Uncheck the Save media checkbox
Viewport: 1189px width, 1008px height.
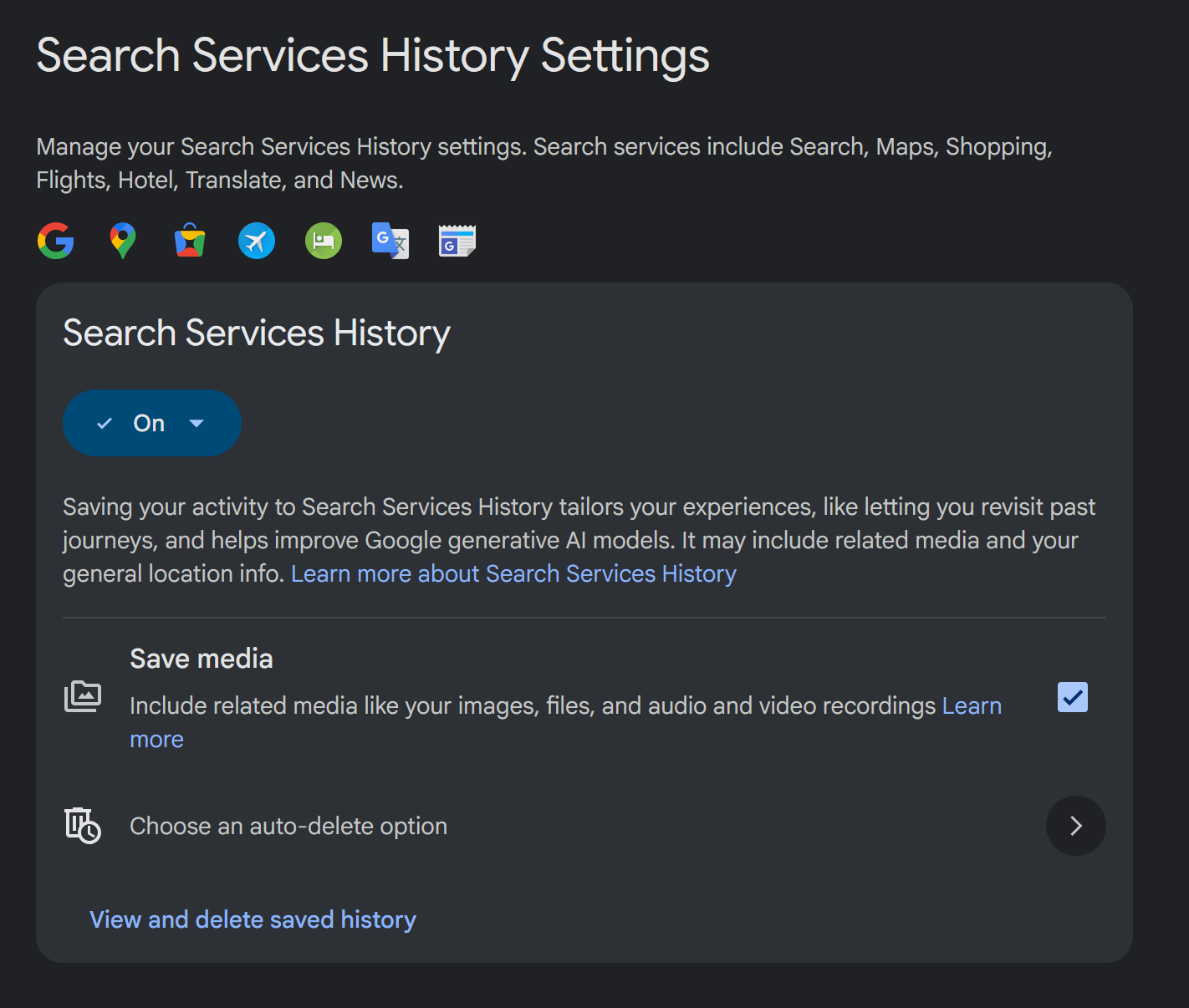click(x=1073, y=697)
